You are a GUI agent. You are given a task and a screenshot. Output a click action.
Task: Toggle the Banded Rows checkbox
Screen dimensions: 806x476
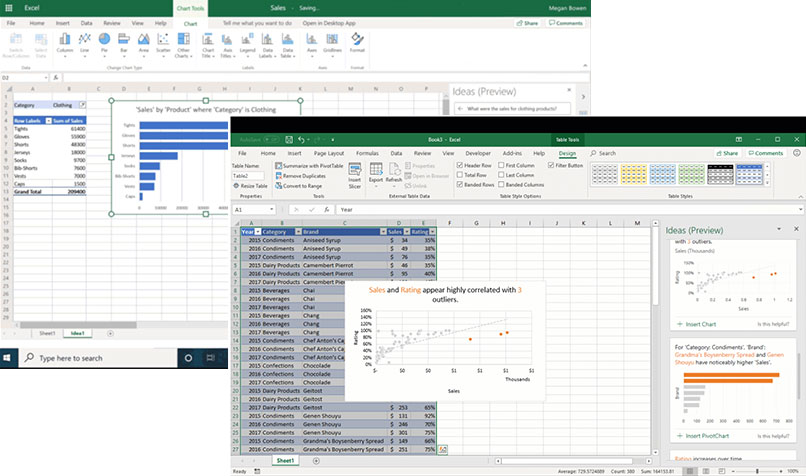(460, 184)
